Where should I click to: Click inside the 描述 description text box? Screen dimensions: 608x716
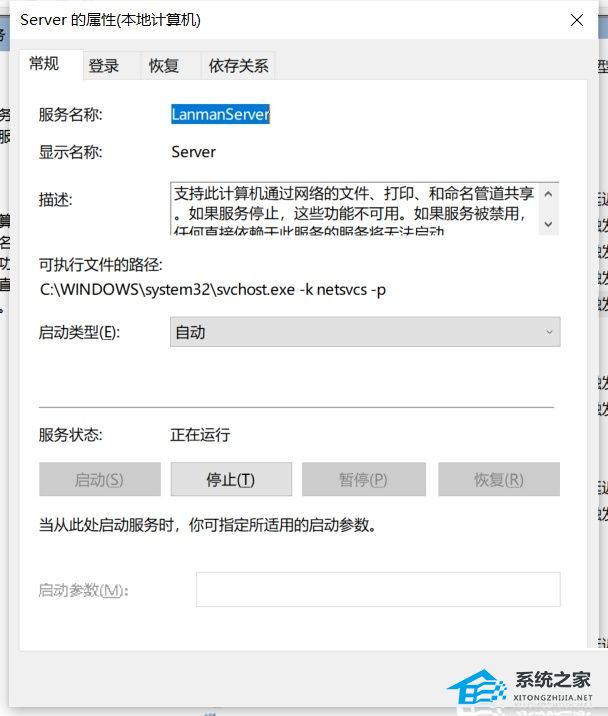[354, 208]
